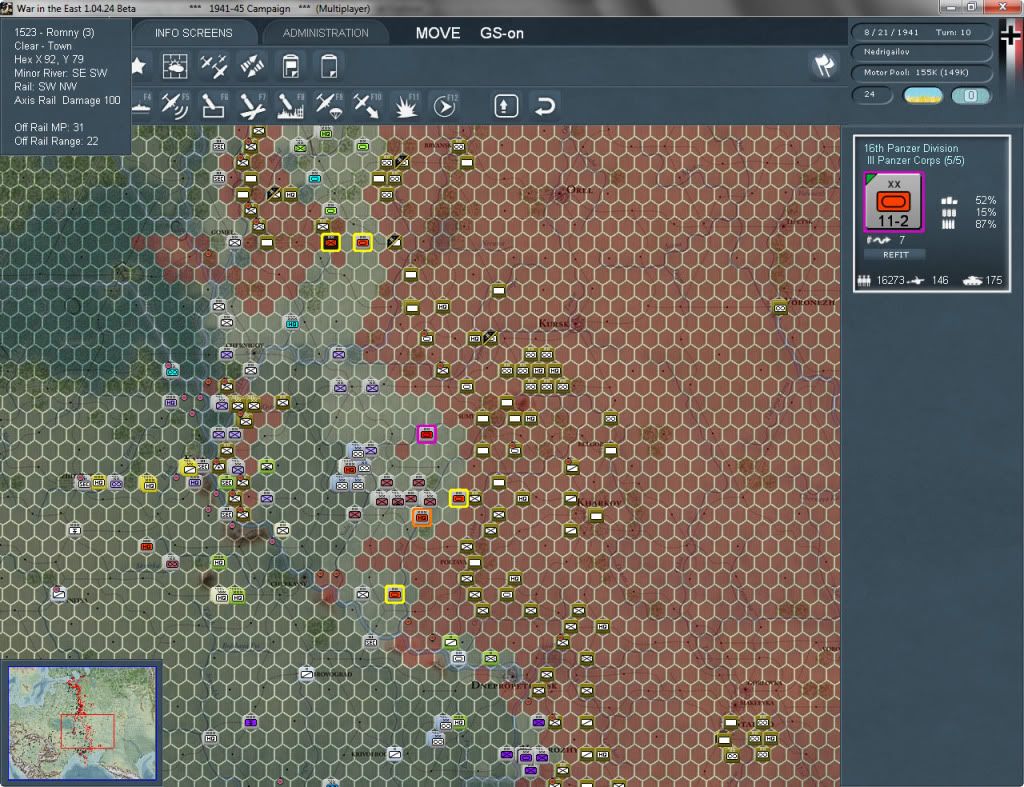1024x787 pixels.
Task: Click the 16th Panzer Division title
Action: [x=910, y=148]
